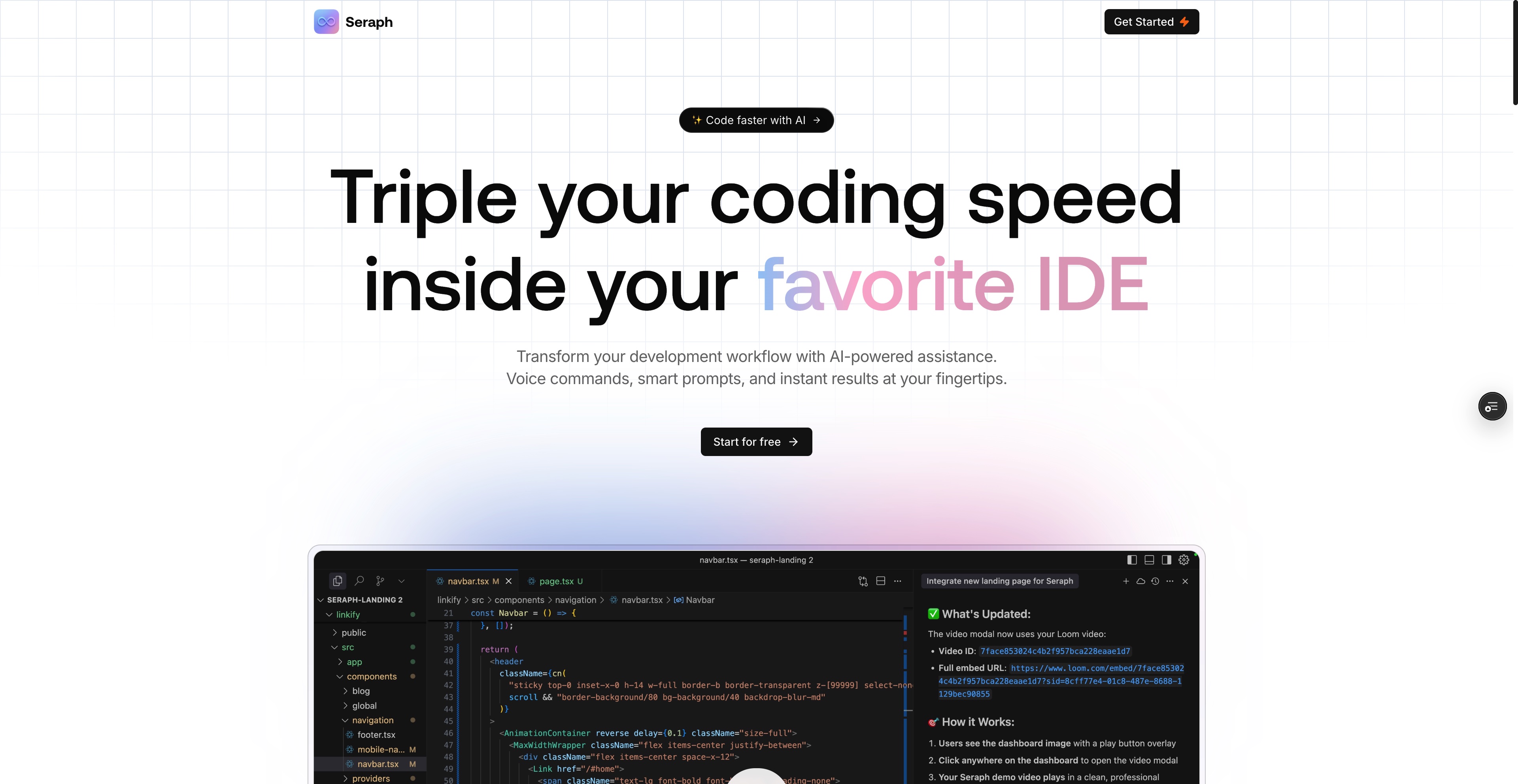Viewport: 1518px width, 784px height.
Task: Open the Search icon in the editor sidebar
Action: point(359,581)
